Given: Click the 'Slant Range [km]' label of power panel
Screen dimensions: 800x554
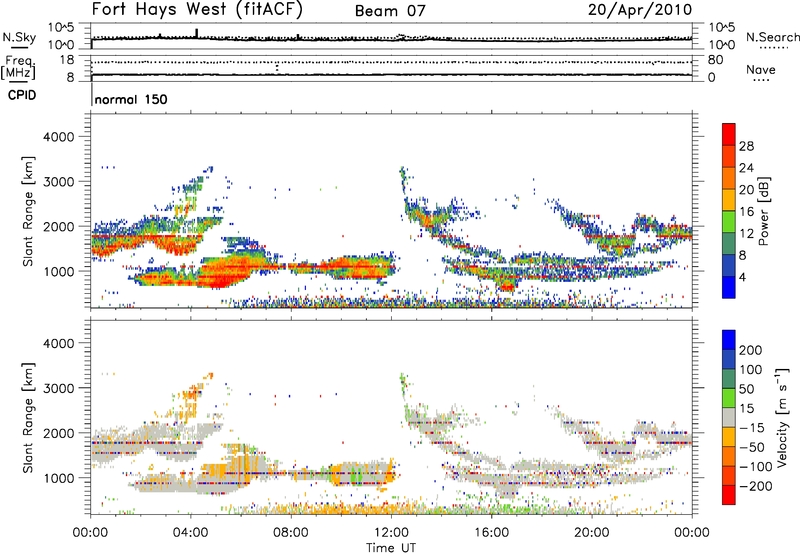Looking at the screenshot, I should [x=28, y=211].
